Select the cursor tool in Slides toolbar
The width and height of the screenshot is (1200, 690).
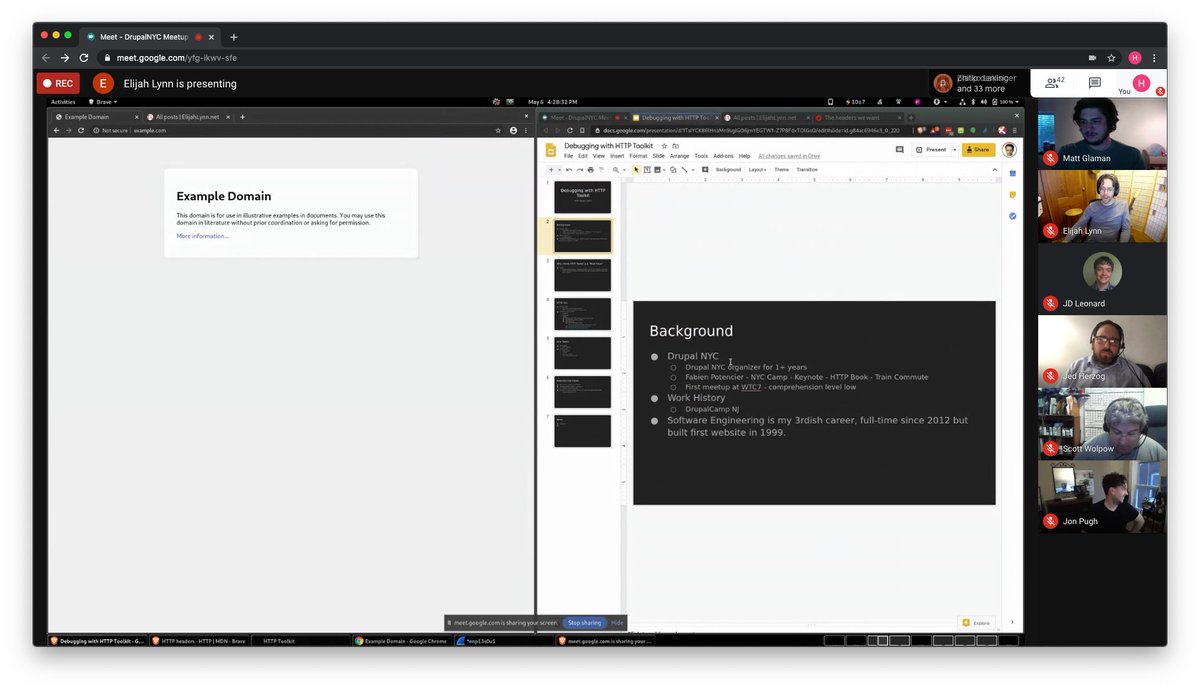[636, 170]
